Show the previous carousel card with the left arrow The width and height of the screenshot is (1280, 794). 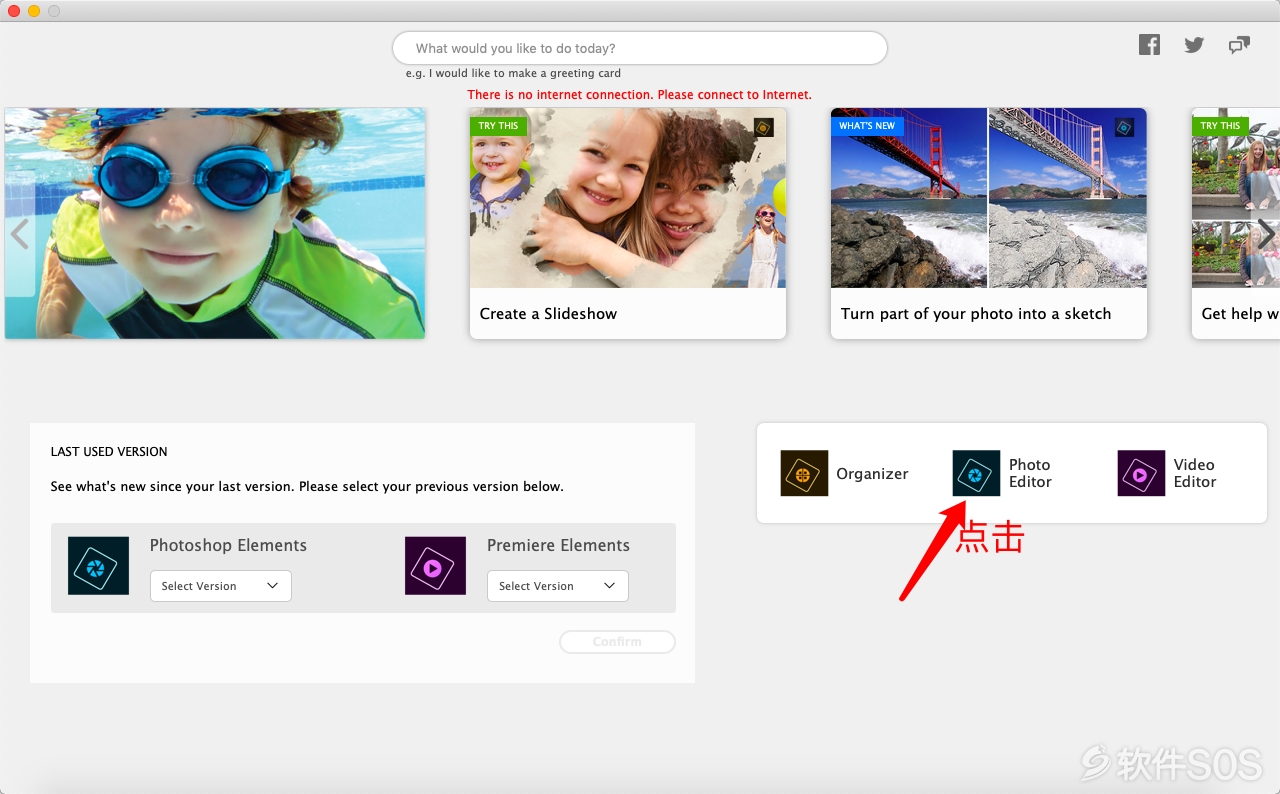pyautogui.click(x=19, y=234)
